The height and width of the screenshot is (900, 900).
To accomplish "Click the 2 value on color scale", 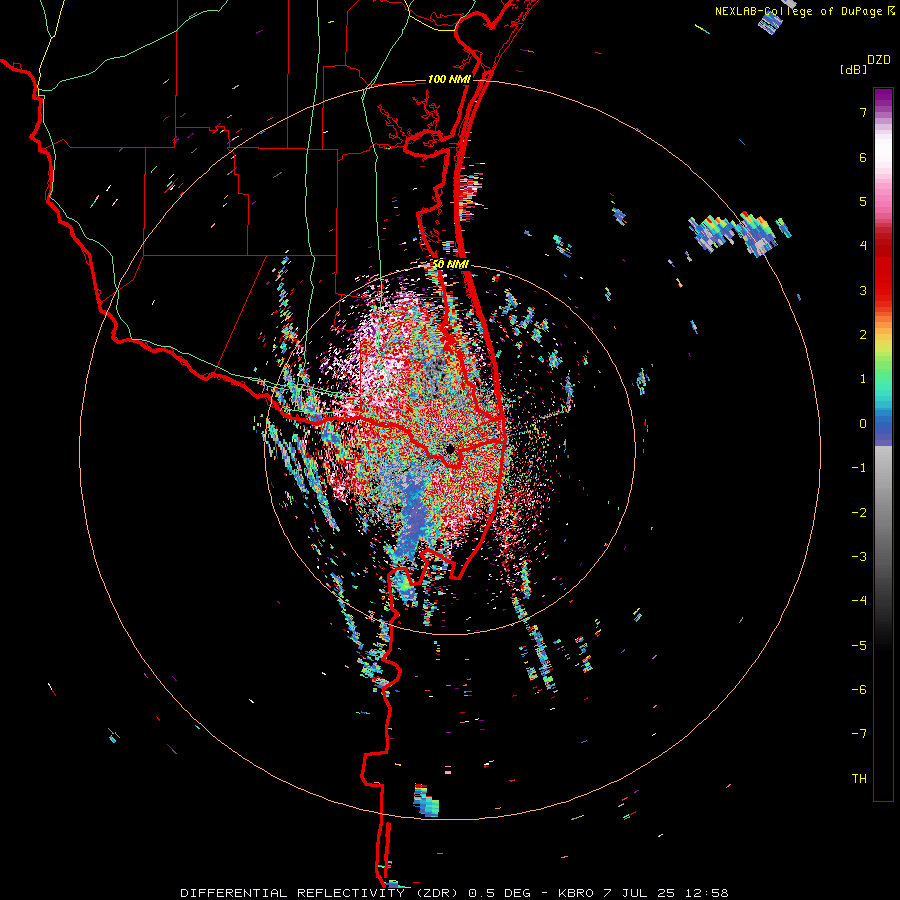I will click(863, 335).
